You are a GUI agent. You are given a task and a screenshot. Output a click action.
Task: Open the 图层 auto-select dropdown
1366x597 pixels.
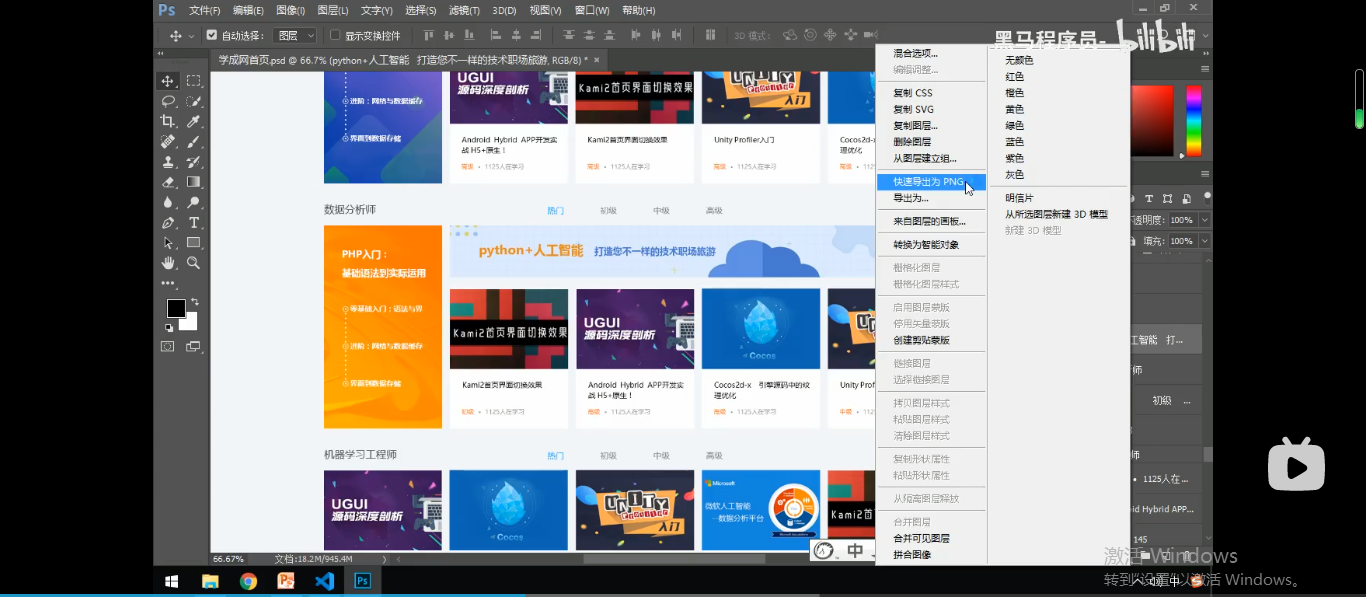tap(295, 35)
